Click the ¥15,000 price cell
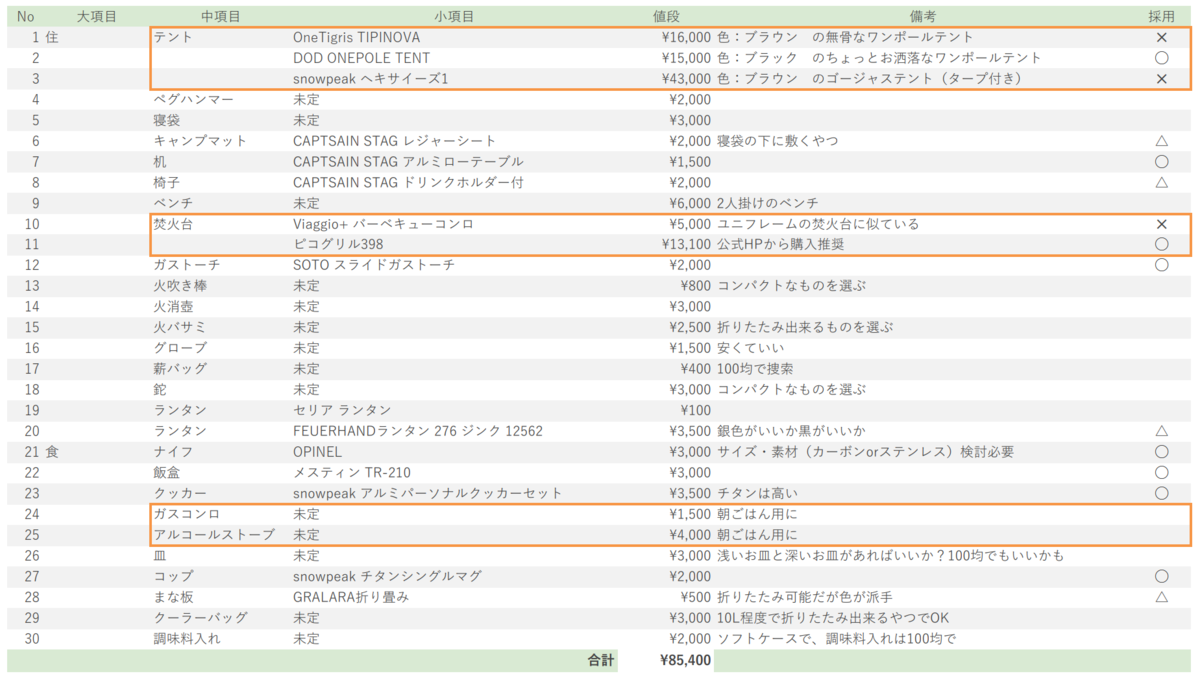This screenshot has height=678, width=1200. coord(686,58)
